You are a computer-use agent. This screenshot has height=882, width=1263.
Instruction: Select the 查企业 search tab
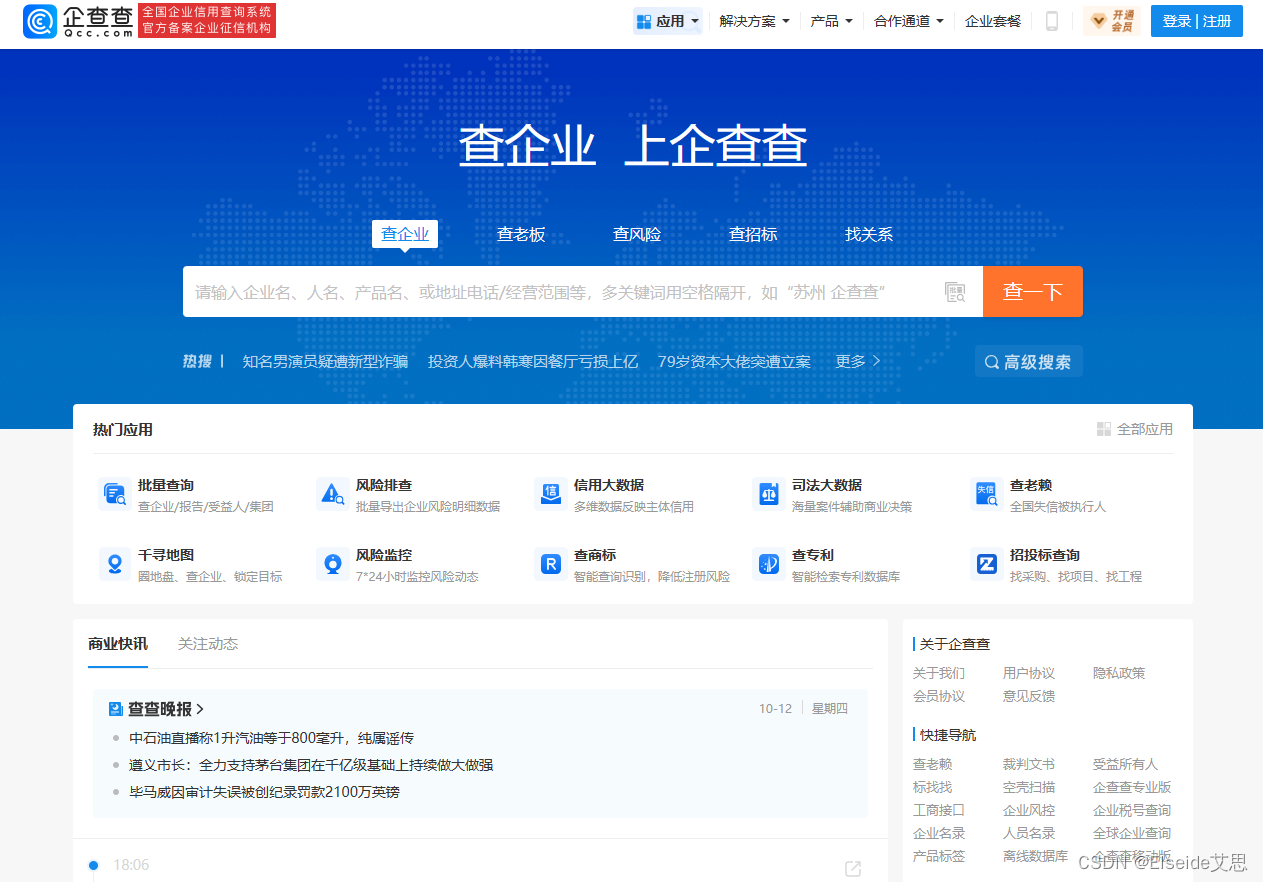point(405,234)
